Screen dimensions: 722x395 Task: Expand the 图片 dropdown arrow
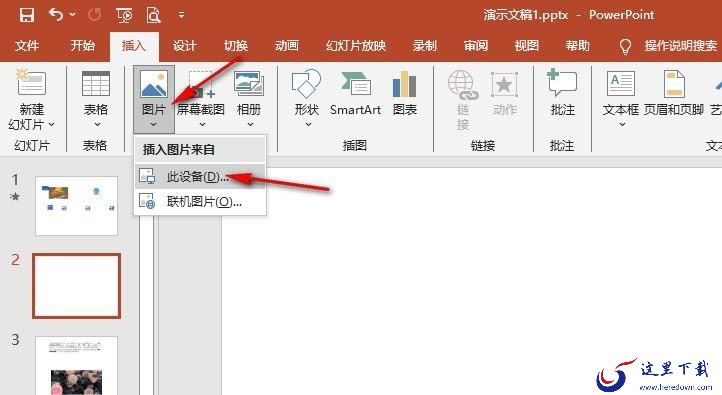pos(153,125)
